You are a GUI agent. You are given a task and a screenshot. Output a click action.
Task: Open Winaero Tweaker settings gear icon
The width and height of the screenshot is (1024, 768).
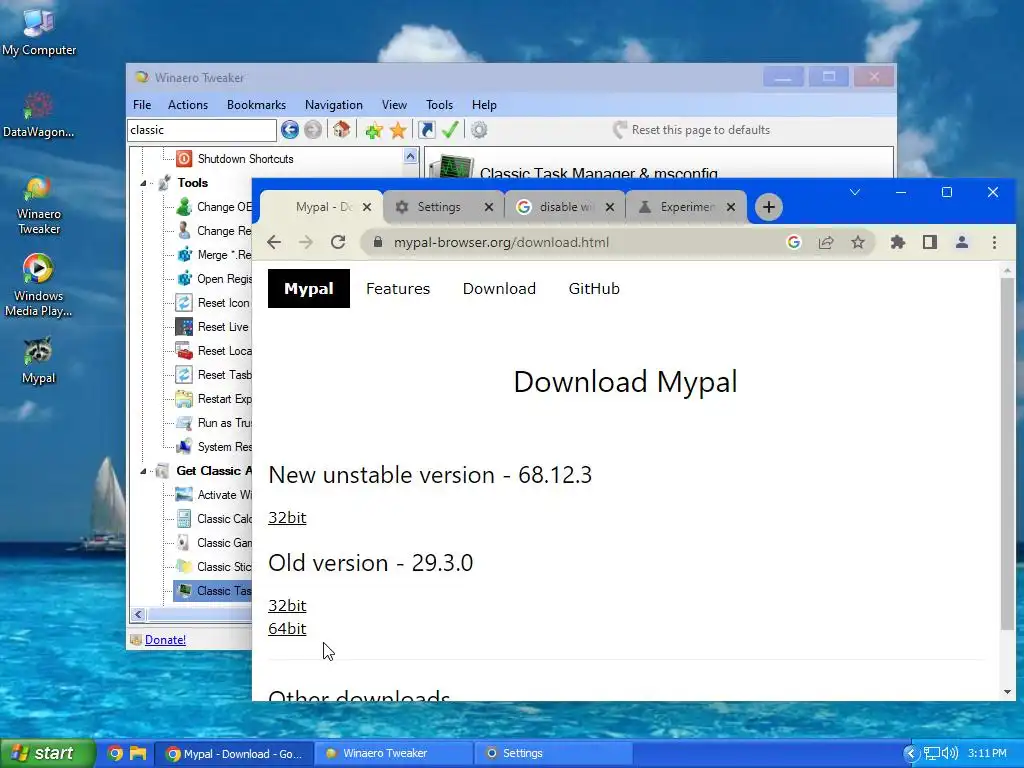tap(479, 130)
